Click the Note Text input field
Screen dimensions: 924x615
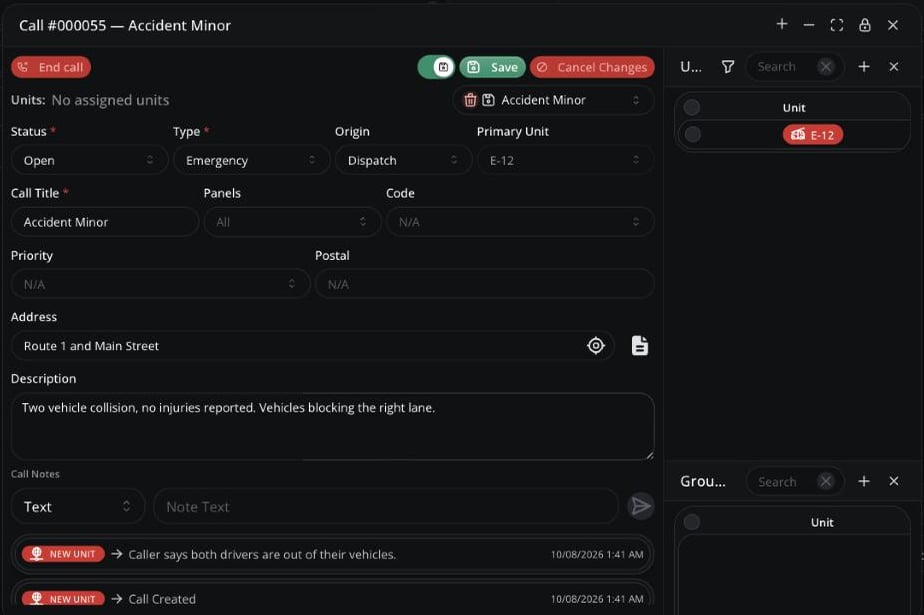pos(385,507)
